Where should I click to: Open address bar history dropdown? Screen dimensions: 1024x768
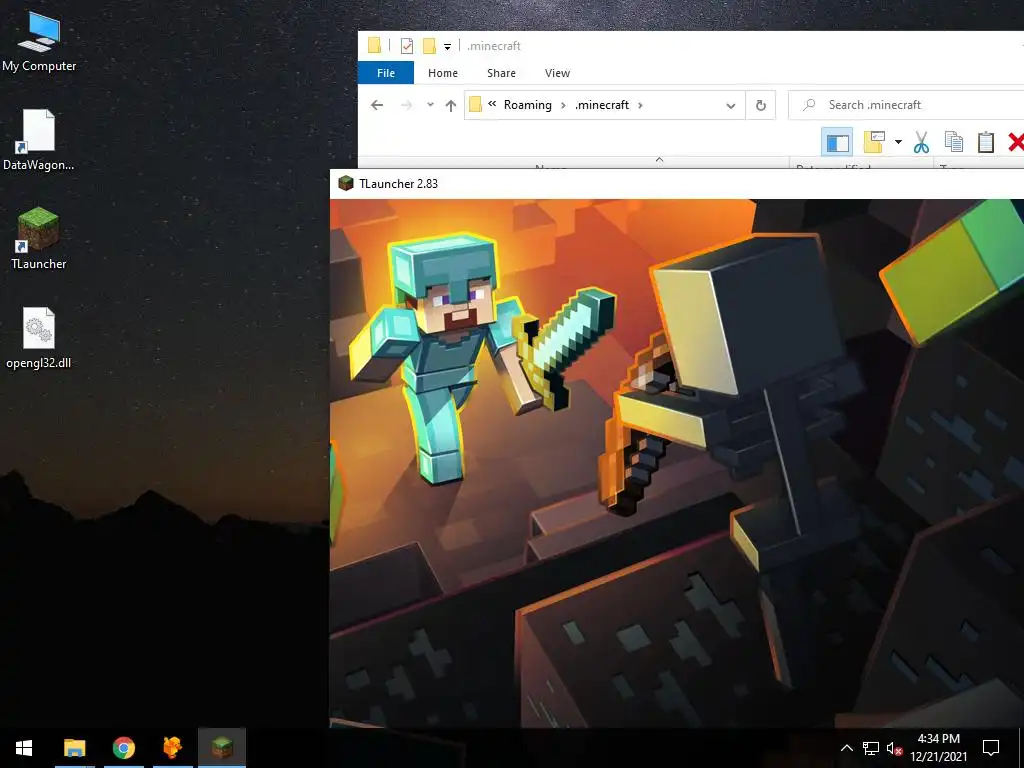(731, 106)
